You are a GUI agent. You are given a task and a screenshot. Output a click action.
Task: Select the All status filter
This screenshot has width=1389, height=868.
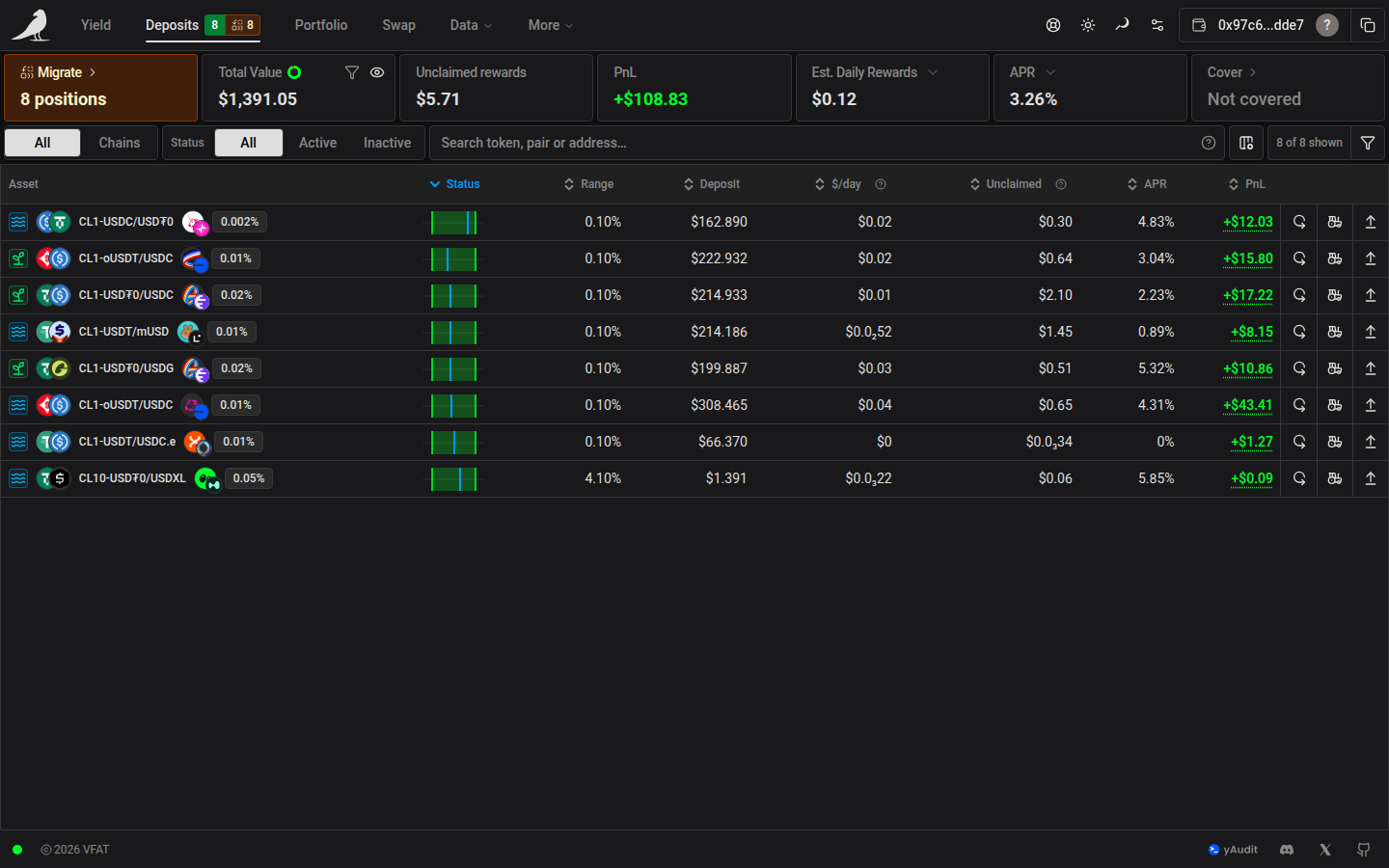249,143
